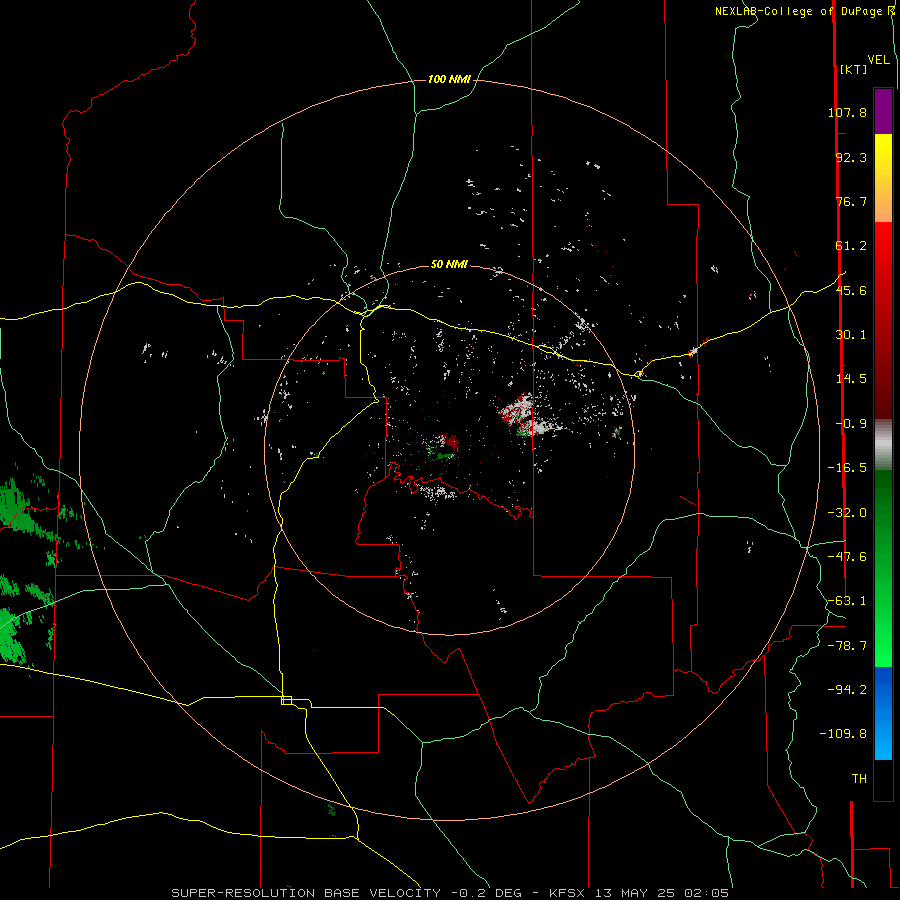
Task: Select the -78.7 velocity scale value
Action: pos(847,646)
